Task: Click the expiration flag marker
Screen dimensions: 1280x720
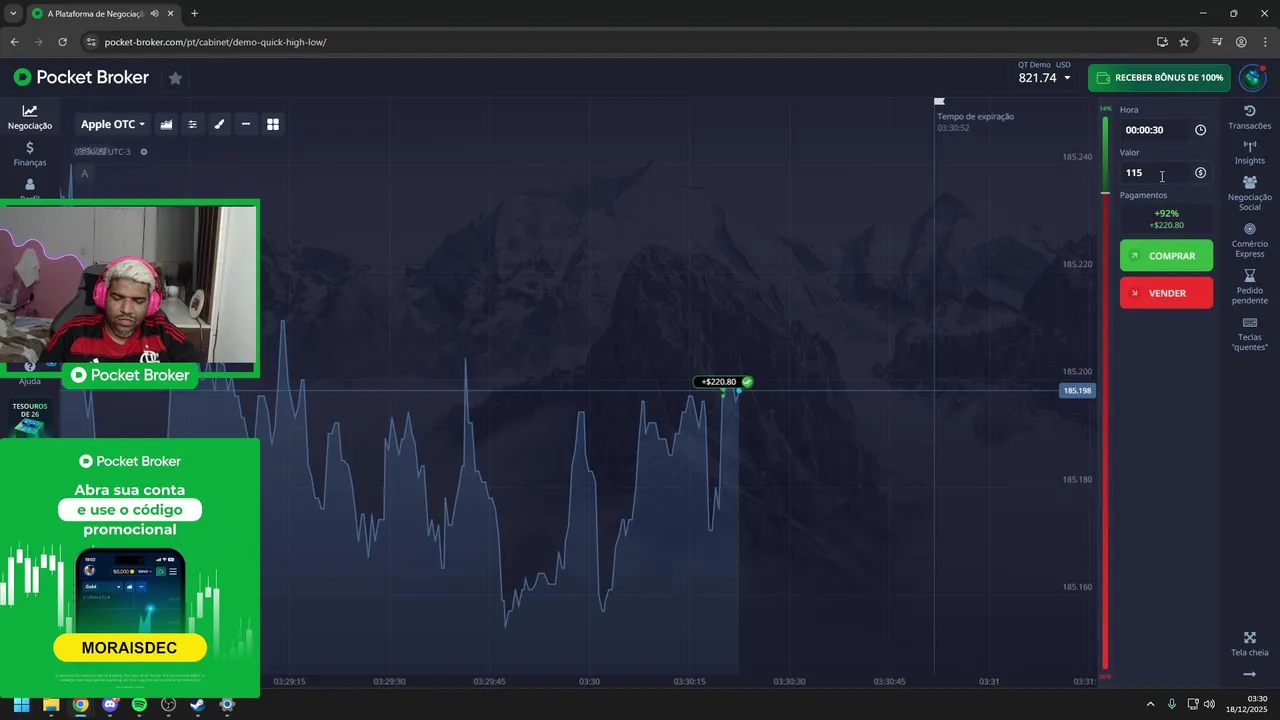Action: [x=939, y=101]
